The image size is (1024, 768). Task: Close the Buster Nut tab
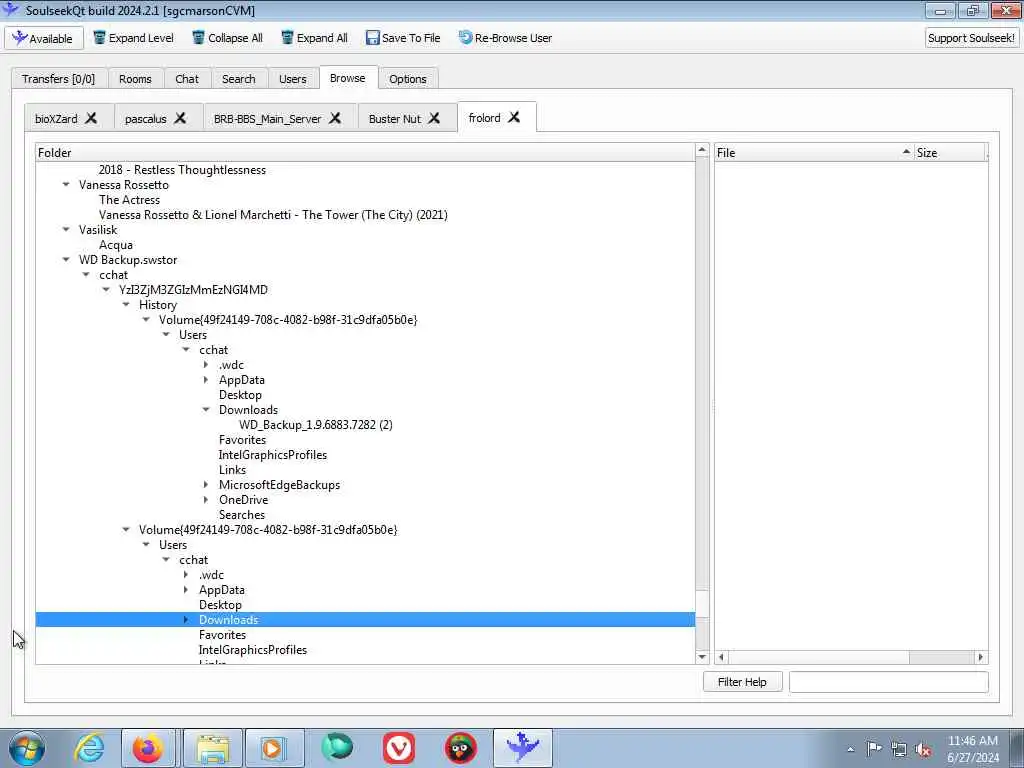pyautogui.click(x=434, y=118)
